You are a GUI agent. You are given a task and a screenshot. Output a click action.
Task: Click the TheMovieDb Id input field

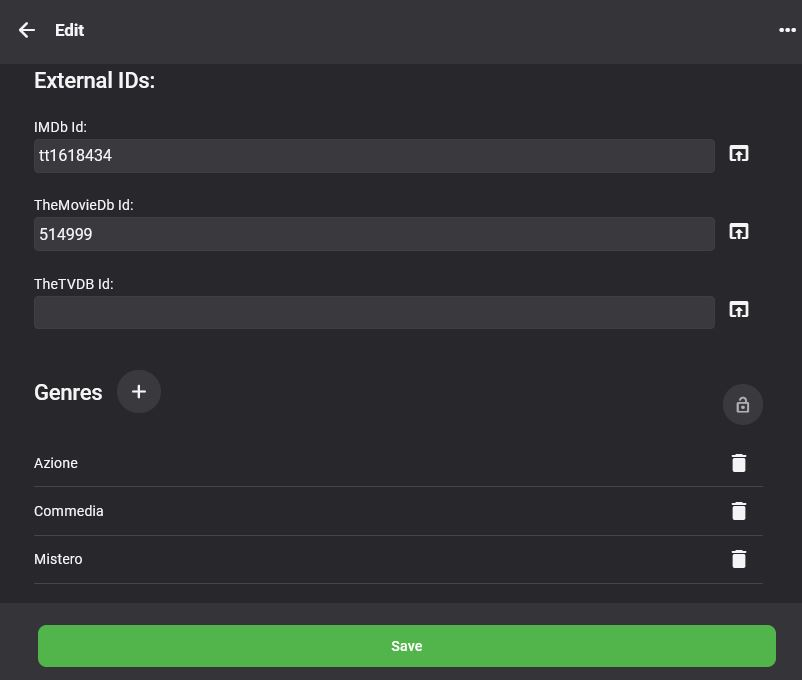pyautogui.click(x=374, y=234)
